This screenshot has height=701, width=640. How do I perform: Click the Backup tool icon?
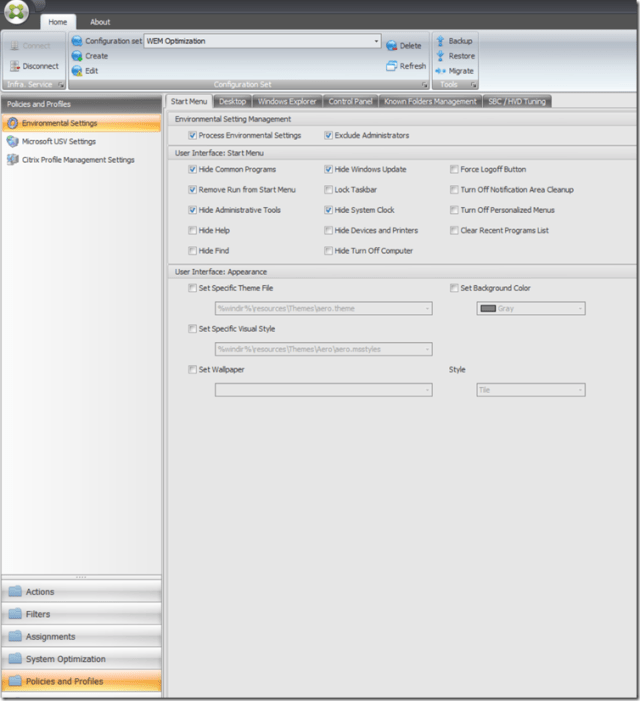(440, 41)
